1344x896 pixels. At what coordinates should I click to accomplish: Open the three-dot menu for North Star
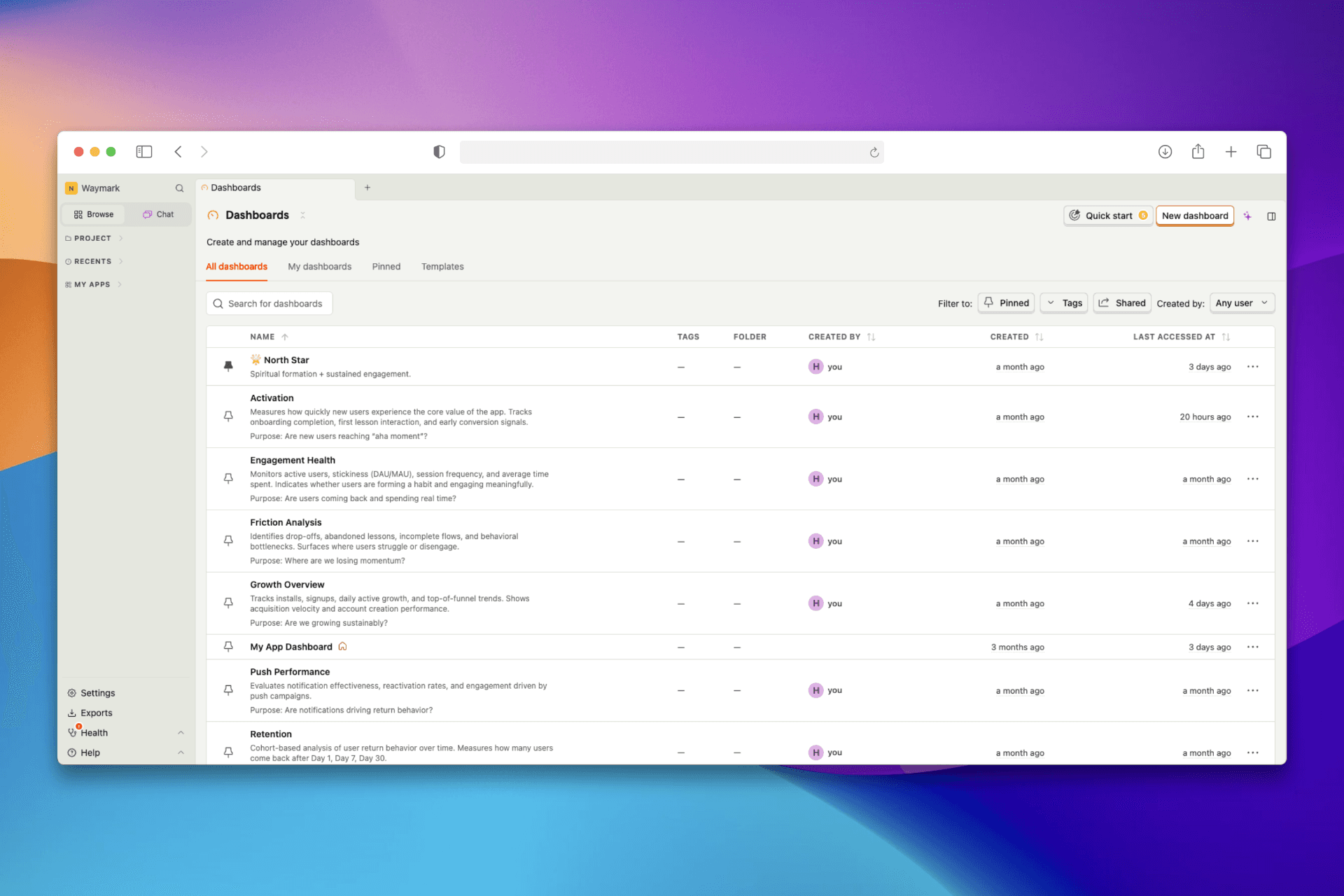(x=1252, y=367)
